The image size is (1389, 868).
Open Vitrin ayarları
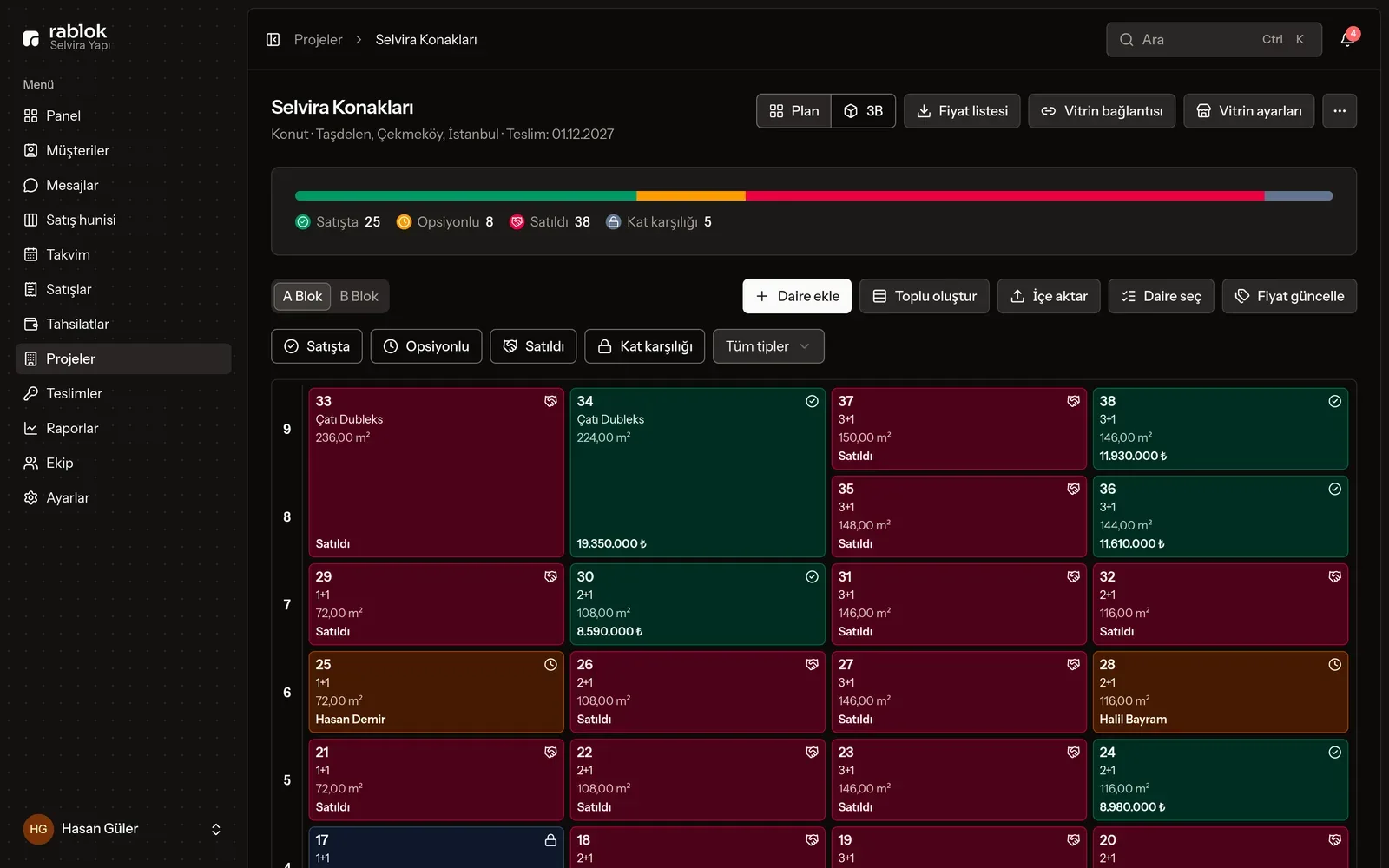pos(1248,111)
